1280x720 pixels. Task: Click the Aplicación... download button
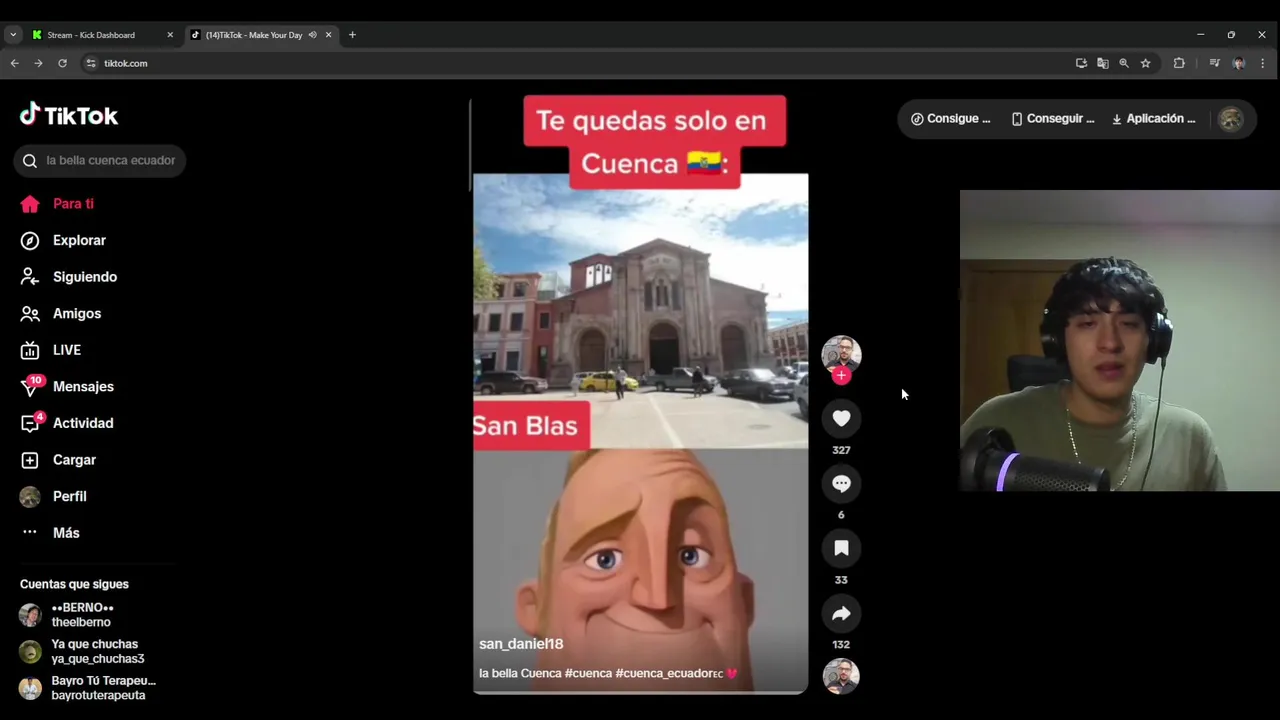click(1154, 119)
